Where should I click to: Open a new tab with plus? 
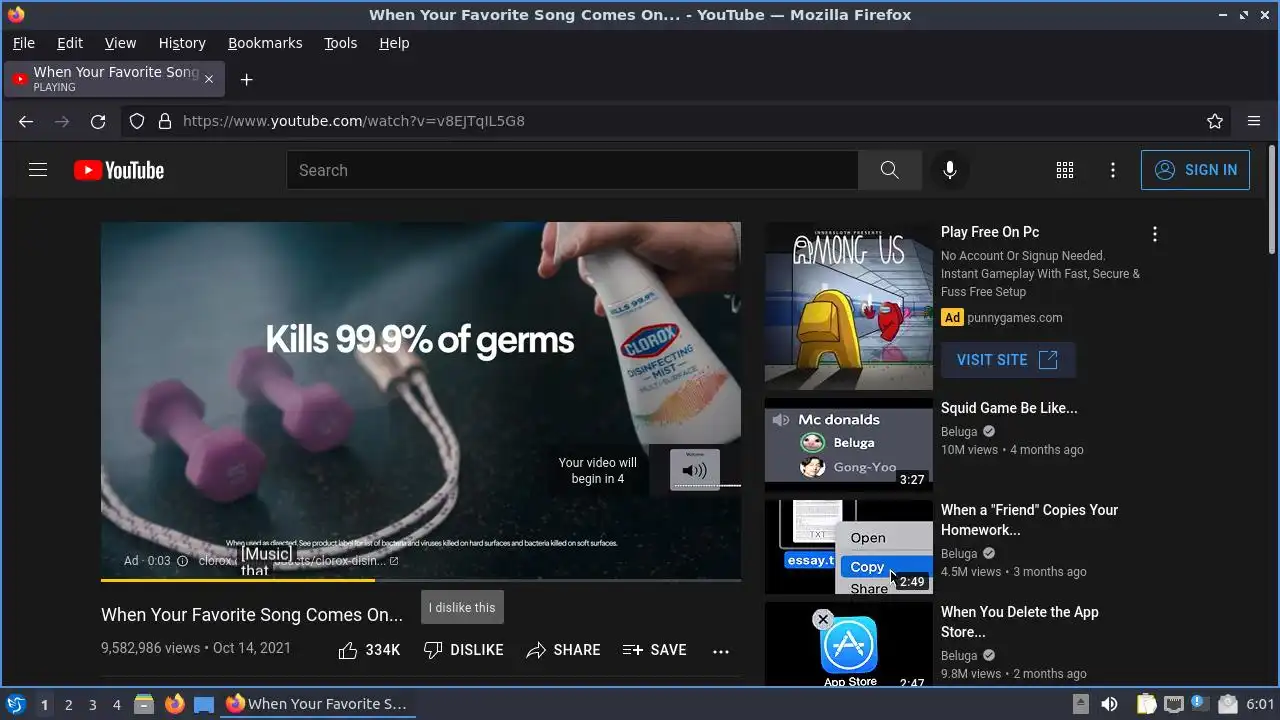(246, 79)
